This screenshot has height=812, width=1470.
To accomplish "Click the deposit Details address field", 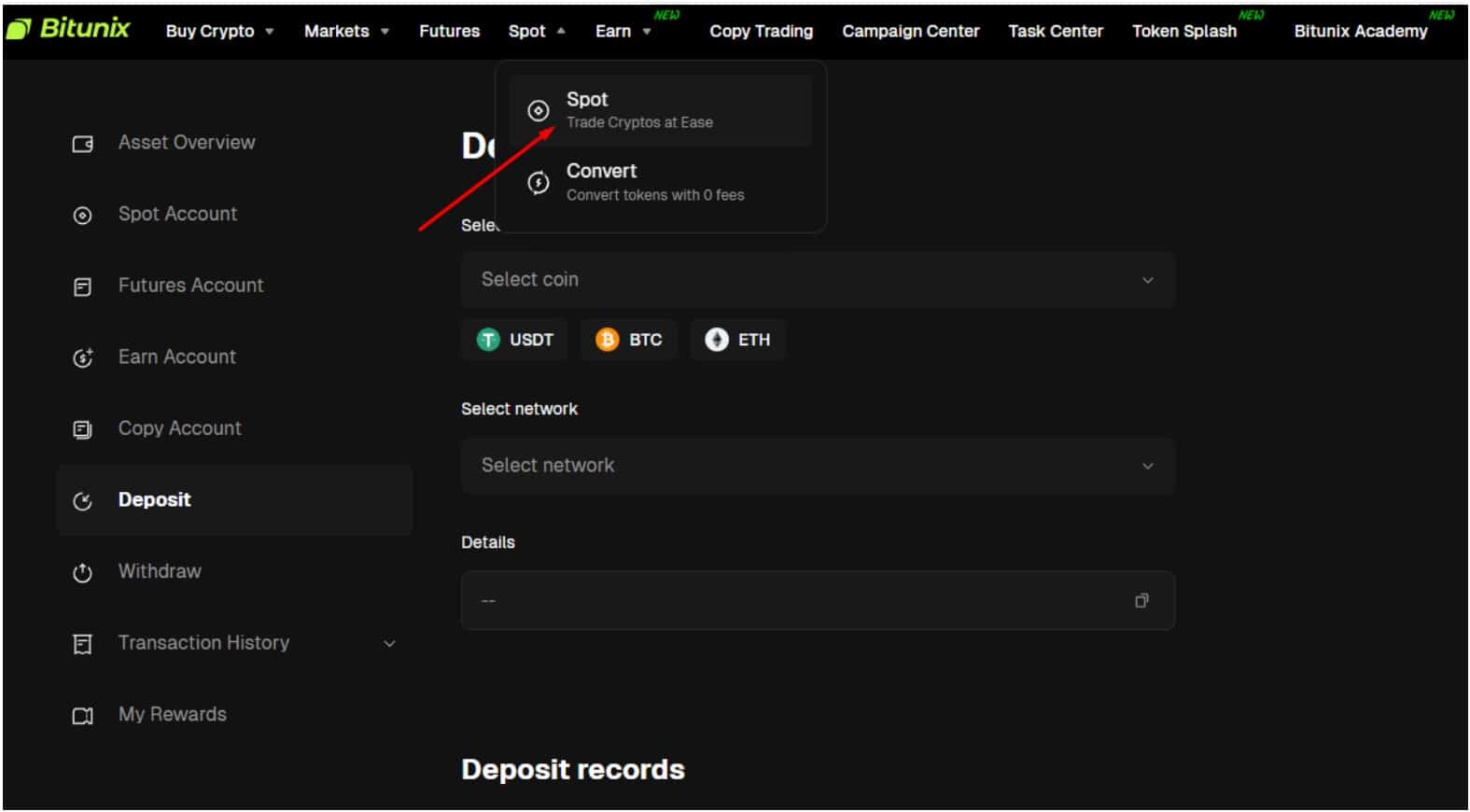I will pos(818,601).
